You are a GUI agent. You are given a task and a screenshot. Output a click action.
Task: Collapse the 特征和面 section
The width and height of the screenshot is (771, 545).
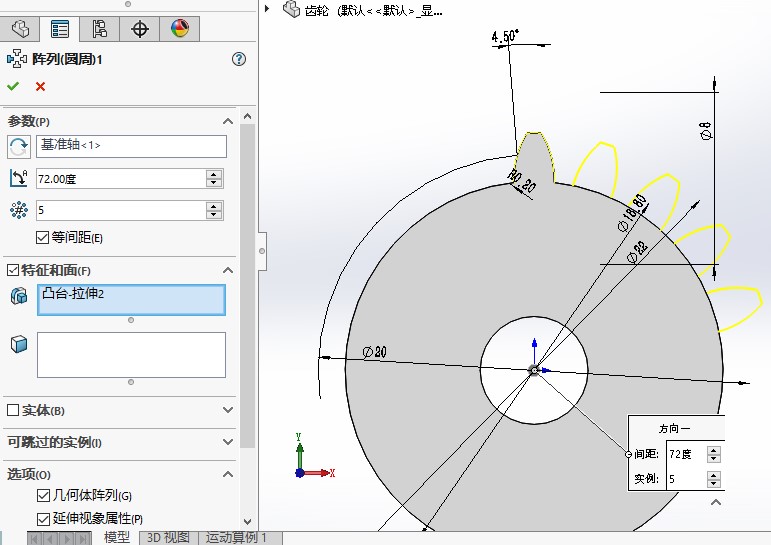(228, 270)
